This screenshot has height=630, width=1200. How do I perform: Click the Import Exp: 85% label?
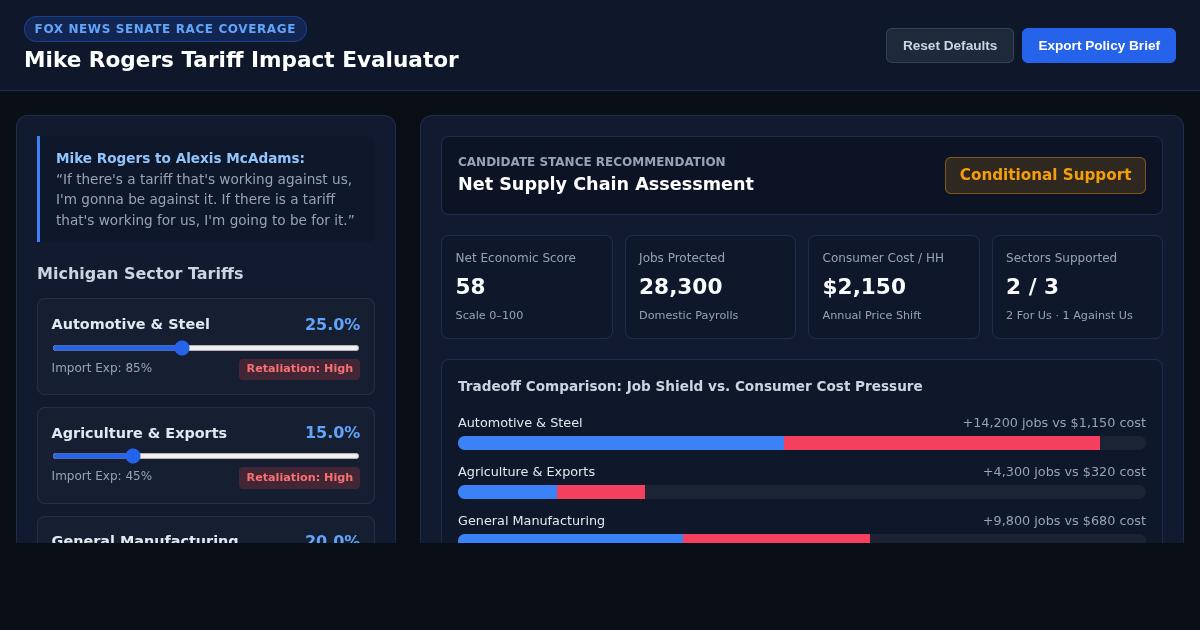coord(102,368)
